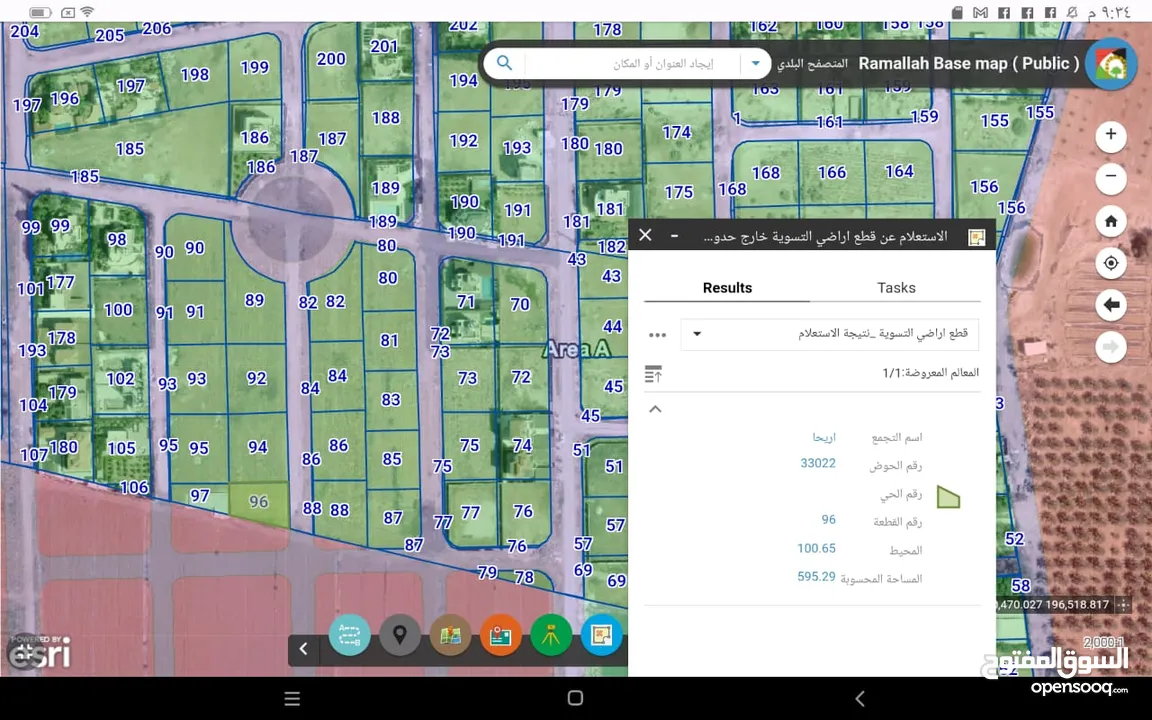Activate the my-location button
1152x720 pixels.
1111,263
